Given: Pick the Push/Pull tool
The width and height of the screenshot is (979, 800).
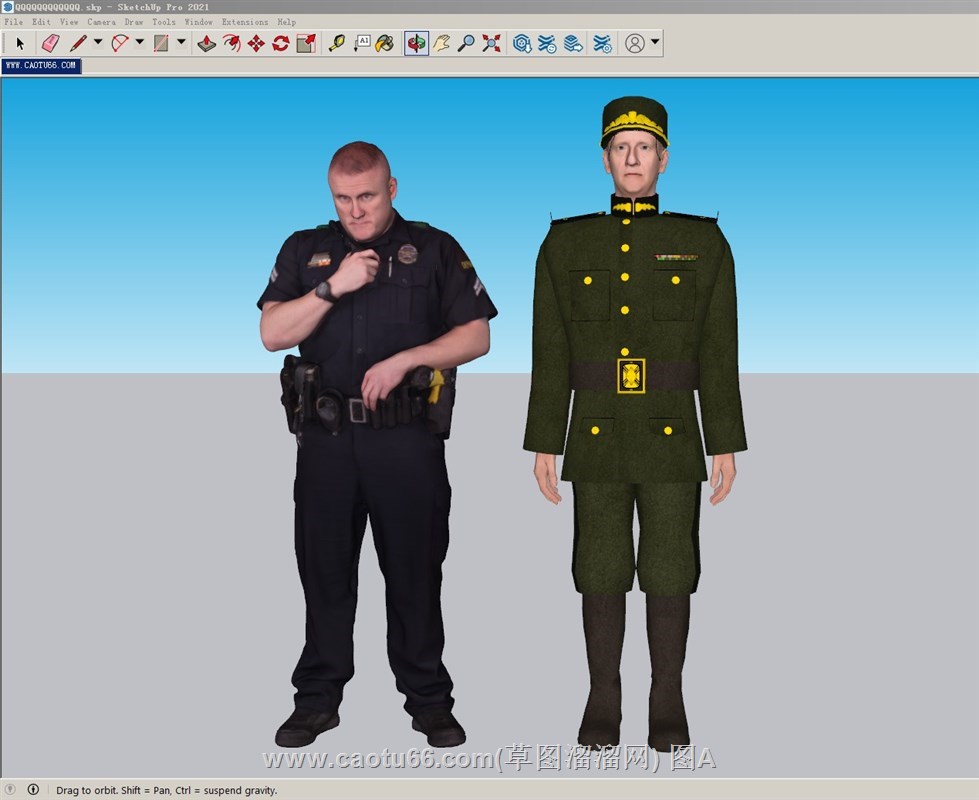Looking at the screenshot, I should 206,43.
